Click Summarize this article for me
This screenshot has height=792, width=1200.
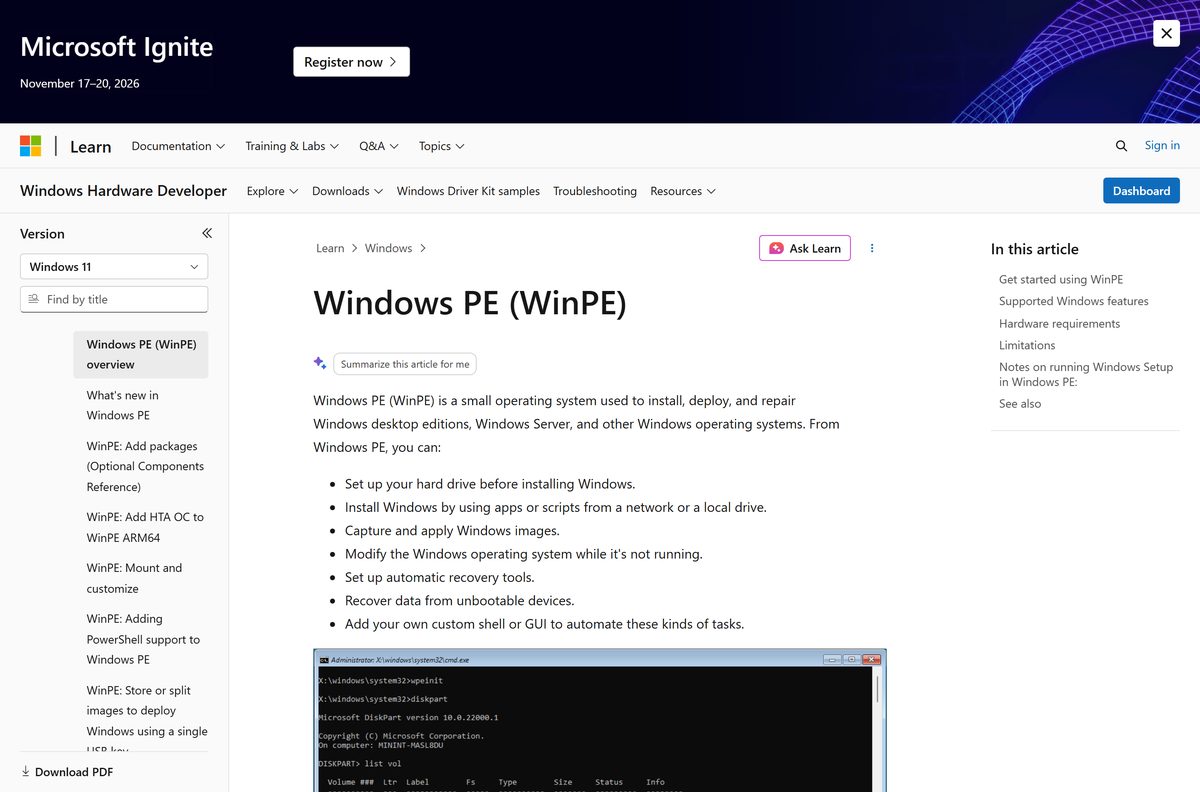pyautogui.click(x=405, y=364)
